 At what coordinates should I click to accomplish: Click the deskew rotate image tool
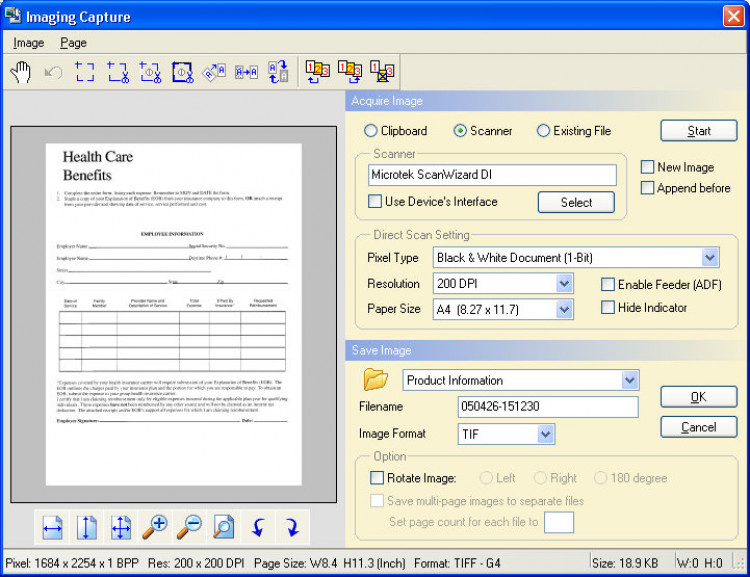214,72
